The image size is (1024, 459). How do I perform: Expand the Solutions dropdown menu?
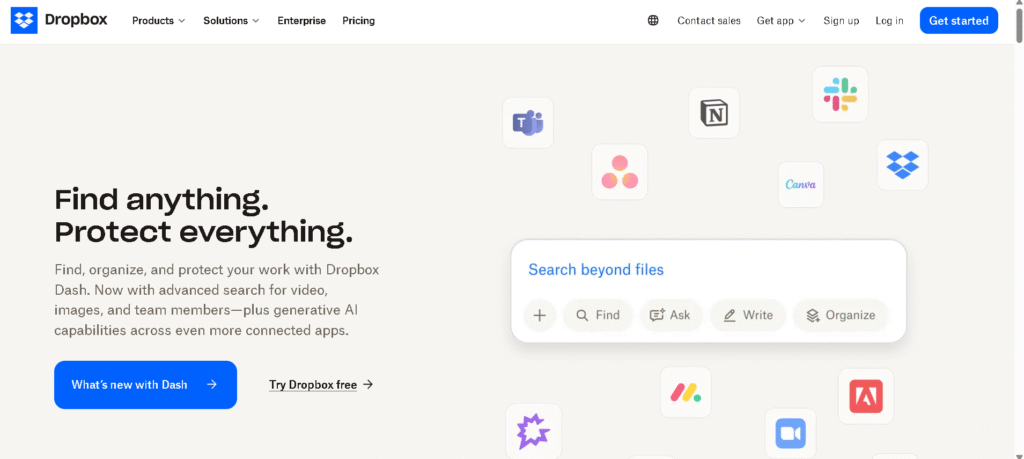231,21
